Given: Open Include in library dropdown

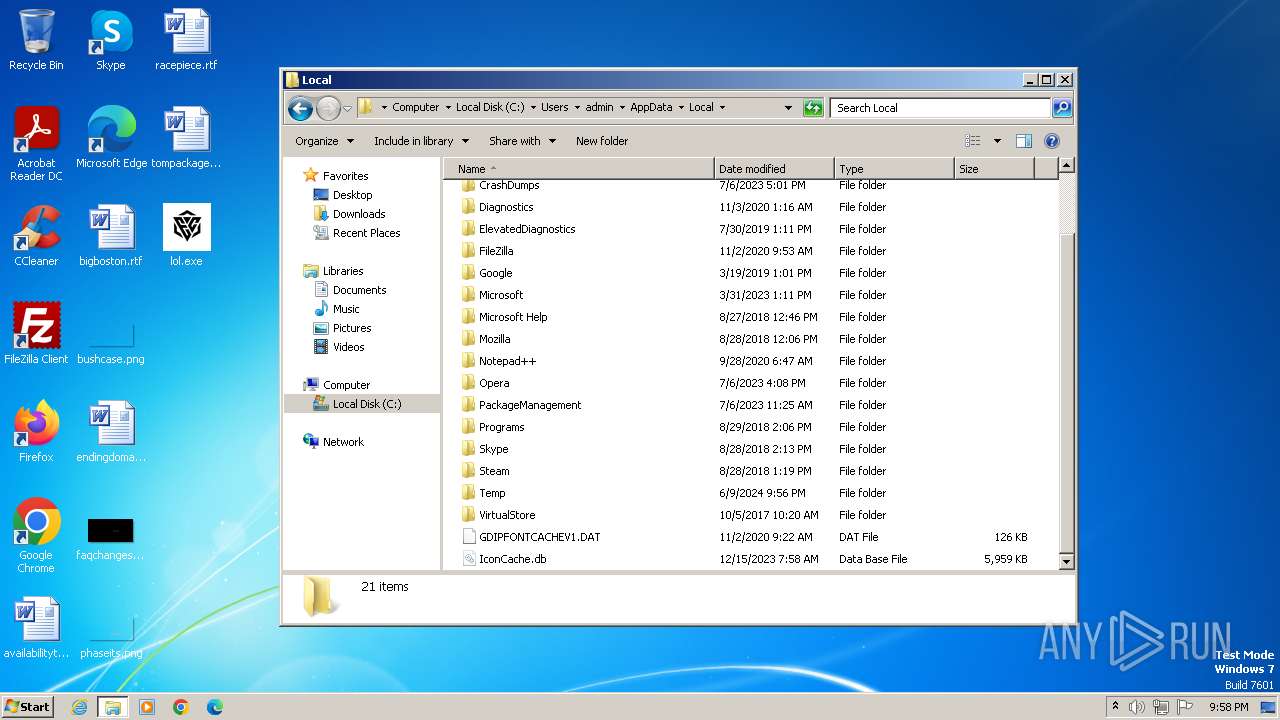Looking at the screenshot, I should (421, 141).
